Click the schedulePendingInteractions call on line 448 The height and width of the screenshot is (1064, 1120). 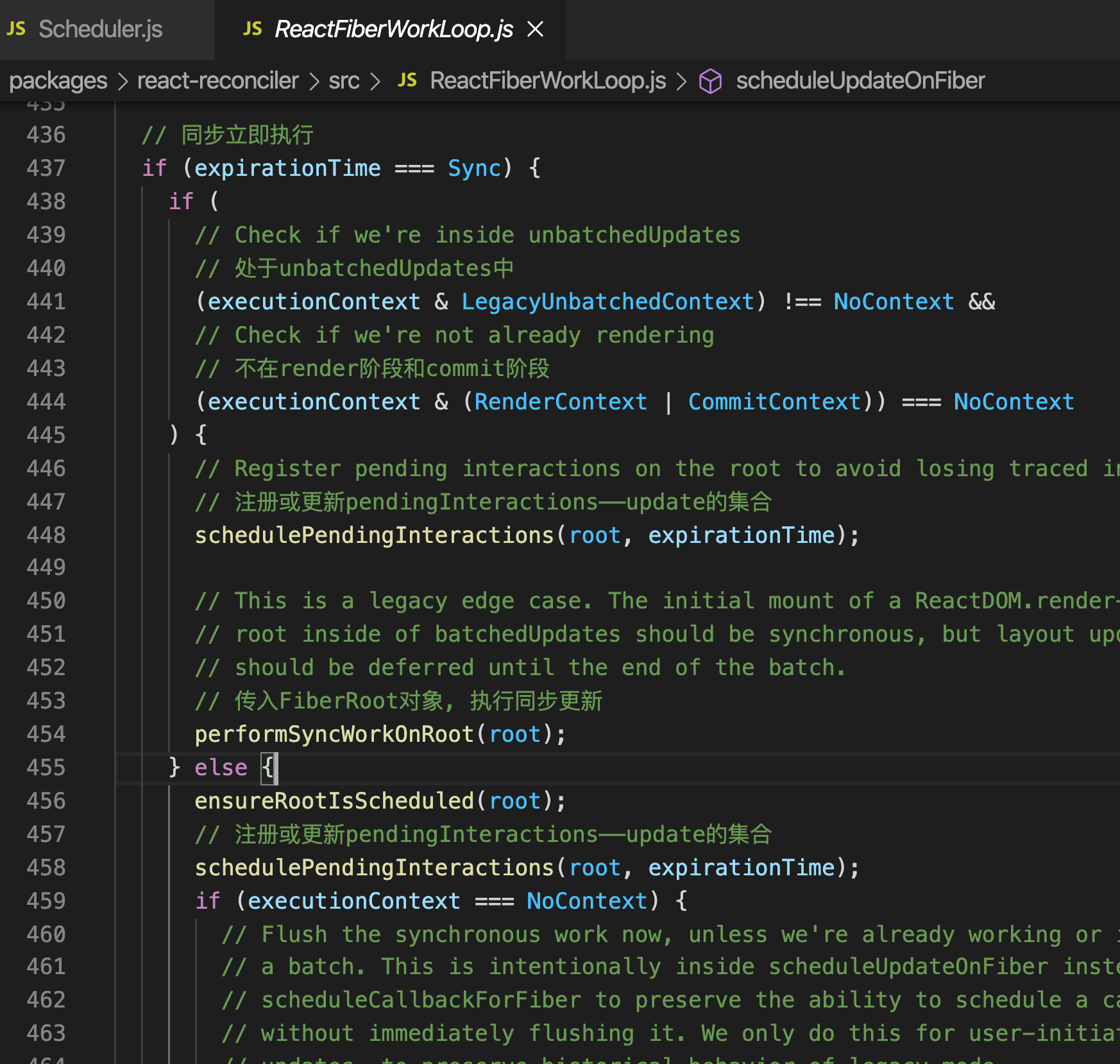coord(374,535)
